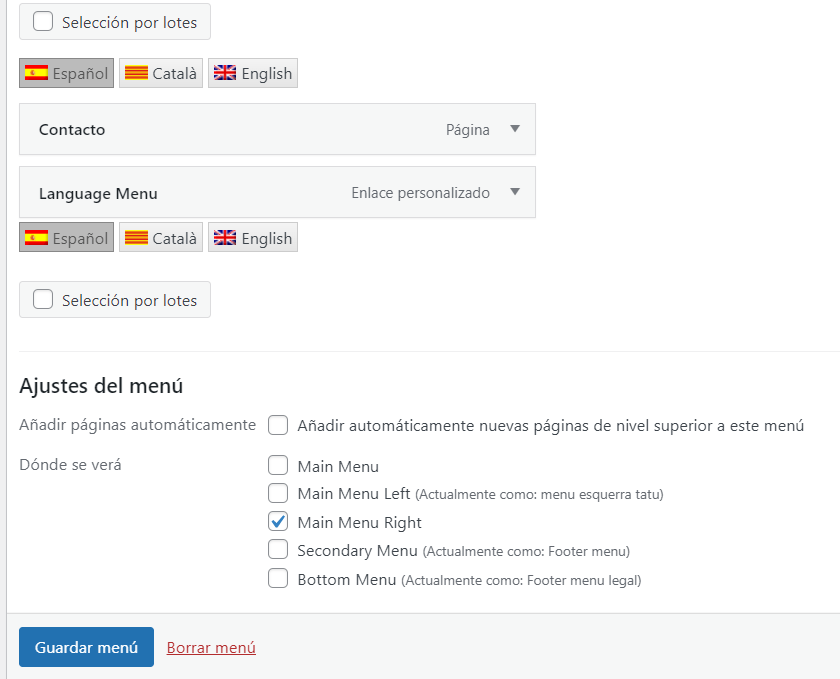
Task: Check the Secondary Menu location checkbox
Action: pos(278,549)
